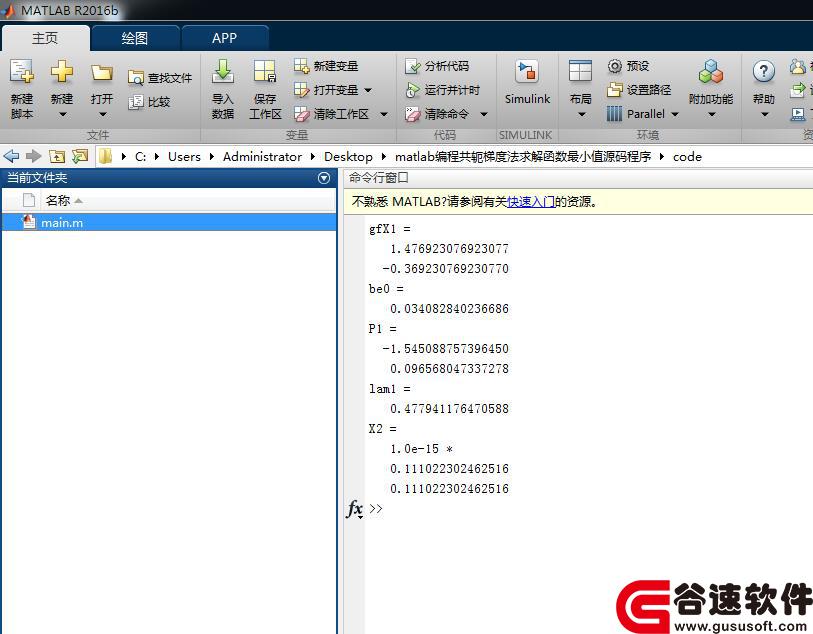Click the C: path segment
This screenshot has width=813, height=634.
141,157
